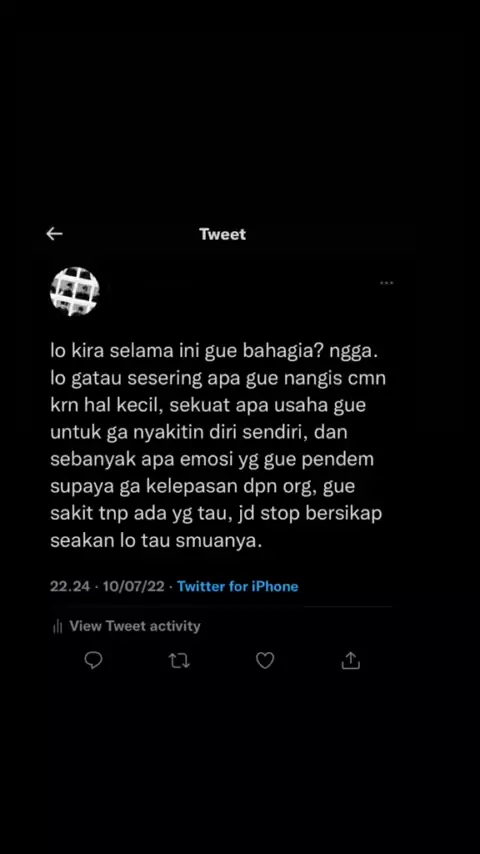Open the three-dot more options menu
The image size is (480, 854).
tap(387, 283)
